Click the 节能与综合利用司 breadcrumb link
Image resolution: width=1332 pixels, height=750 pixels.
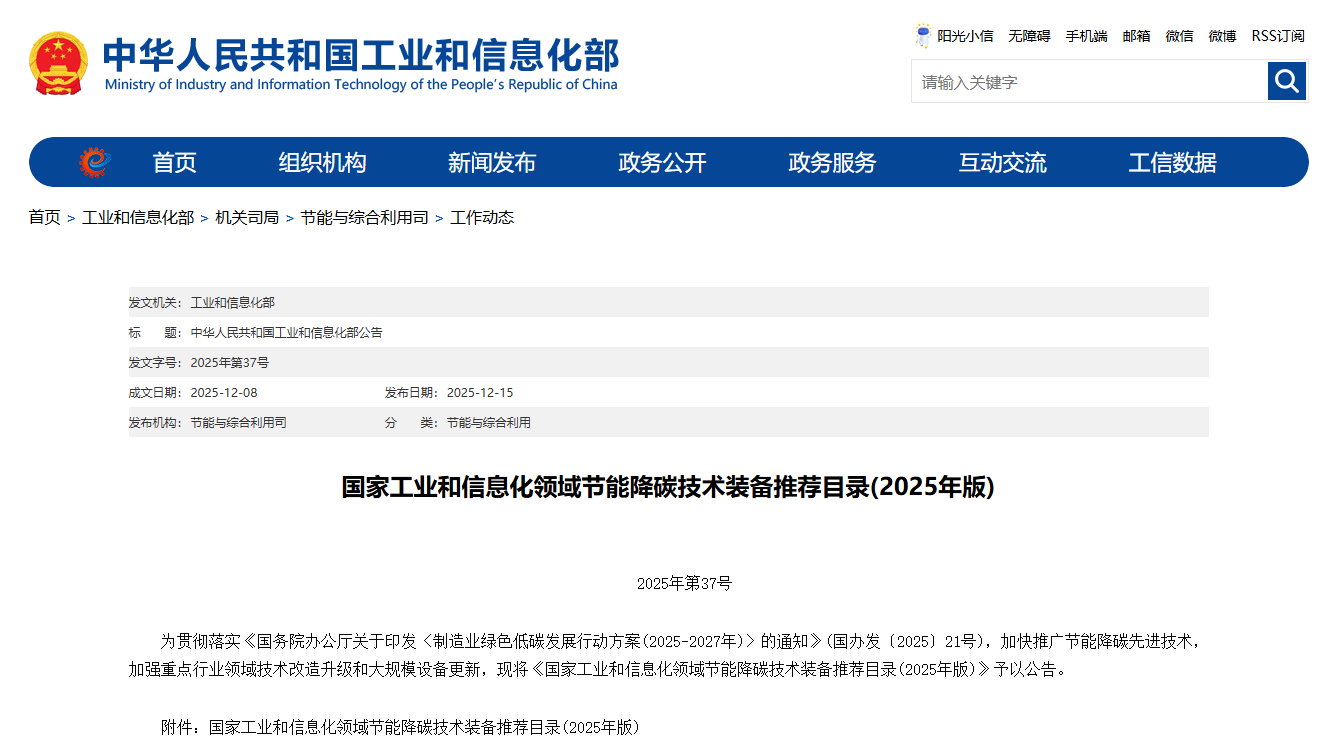(x=365, y=217)
